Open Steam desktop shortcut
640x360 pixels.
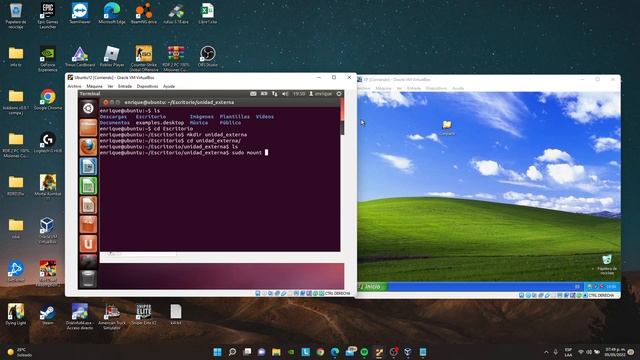pyautogui.click(x=48, y=315)
